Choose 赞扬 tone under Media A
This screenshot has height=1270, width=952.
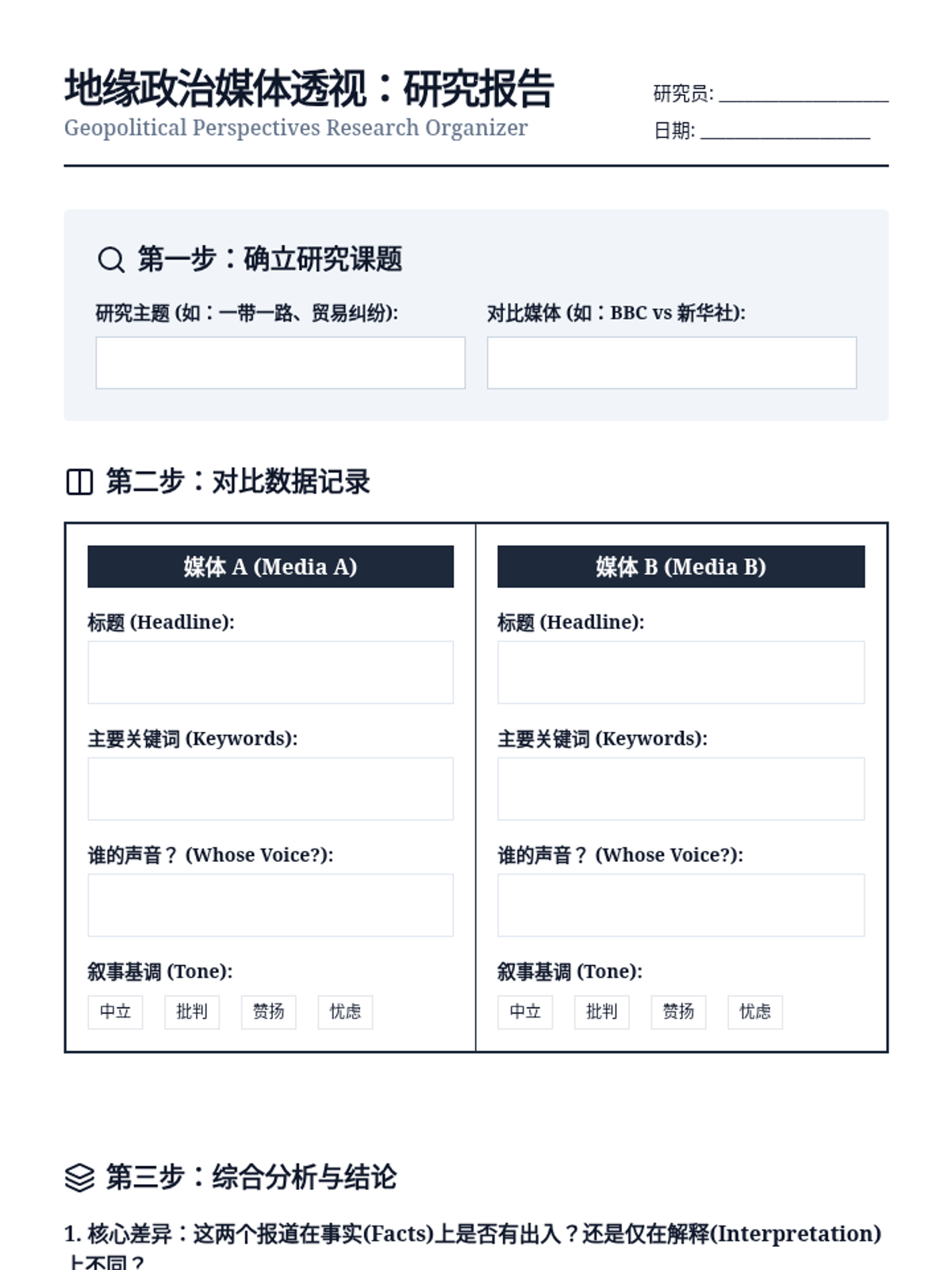click(268, 1012)
